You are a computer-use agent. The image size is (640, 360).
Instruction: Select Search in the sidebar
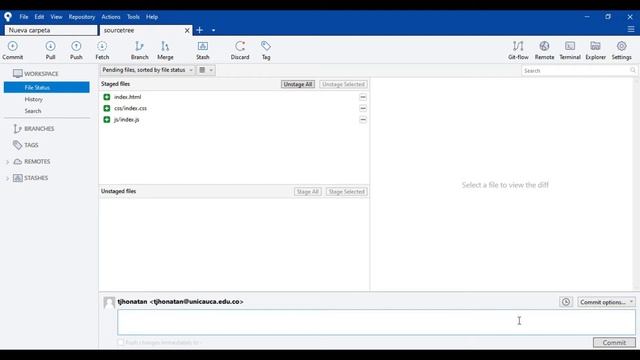pyautogui.click(x=33, y=111)
